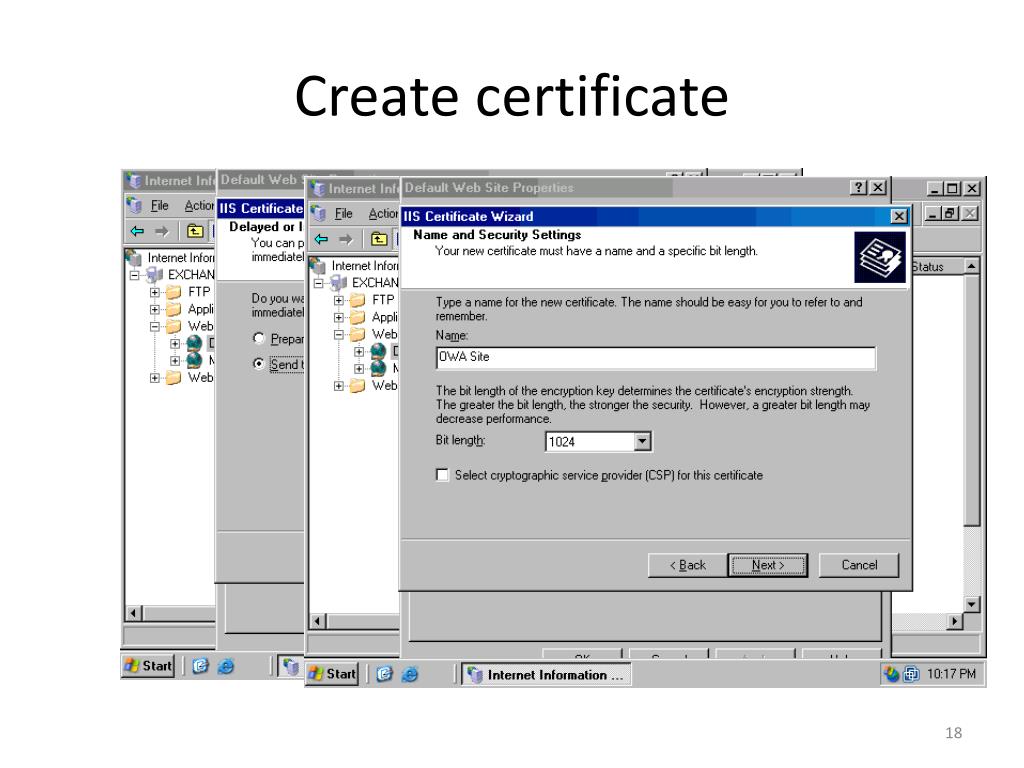Select second globe web site icon in front tree
Screen dimensions: 1024x768
click(x=379, y=368)
